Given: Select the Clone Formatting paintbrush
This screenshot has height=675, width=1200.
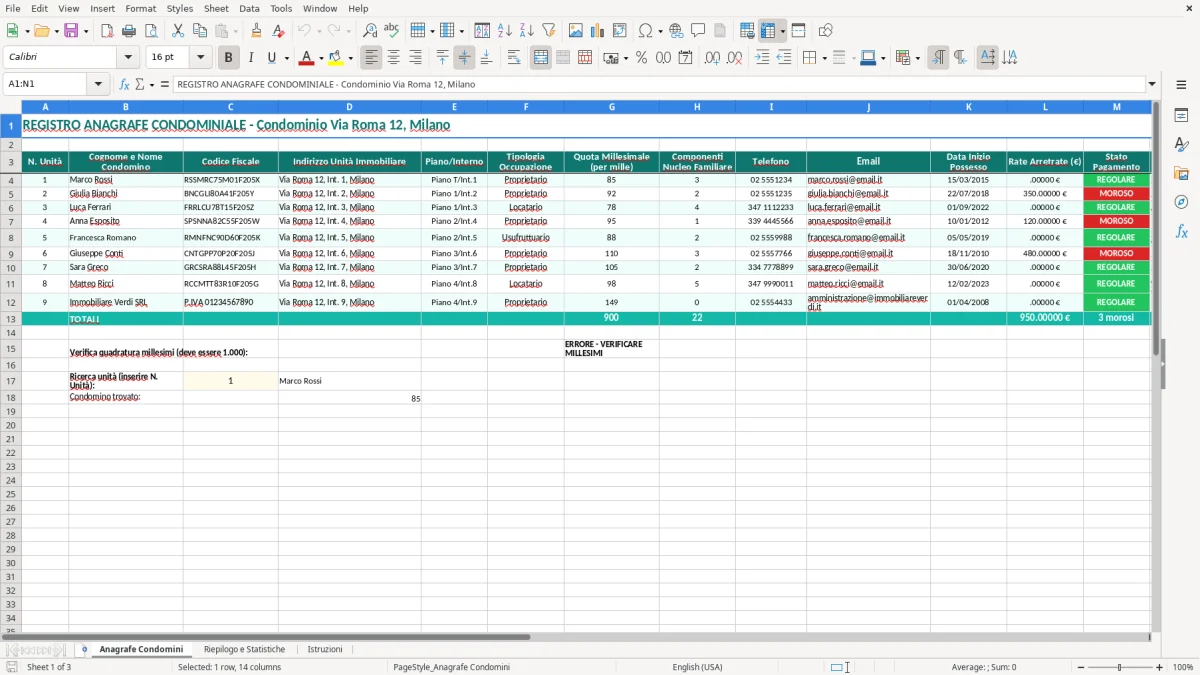Looking at the screenshot, I should pyautogui.click(x=256, y=31).
